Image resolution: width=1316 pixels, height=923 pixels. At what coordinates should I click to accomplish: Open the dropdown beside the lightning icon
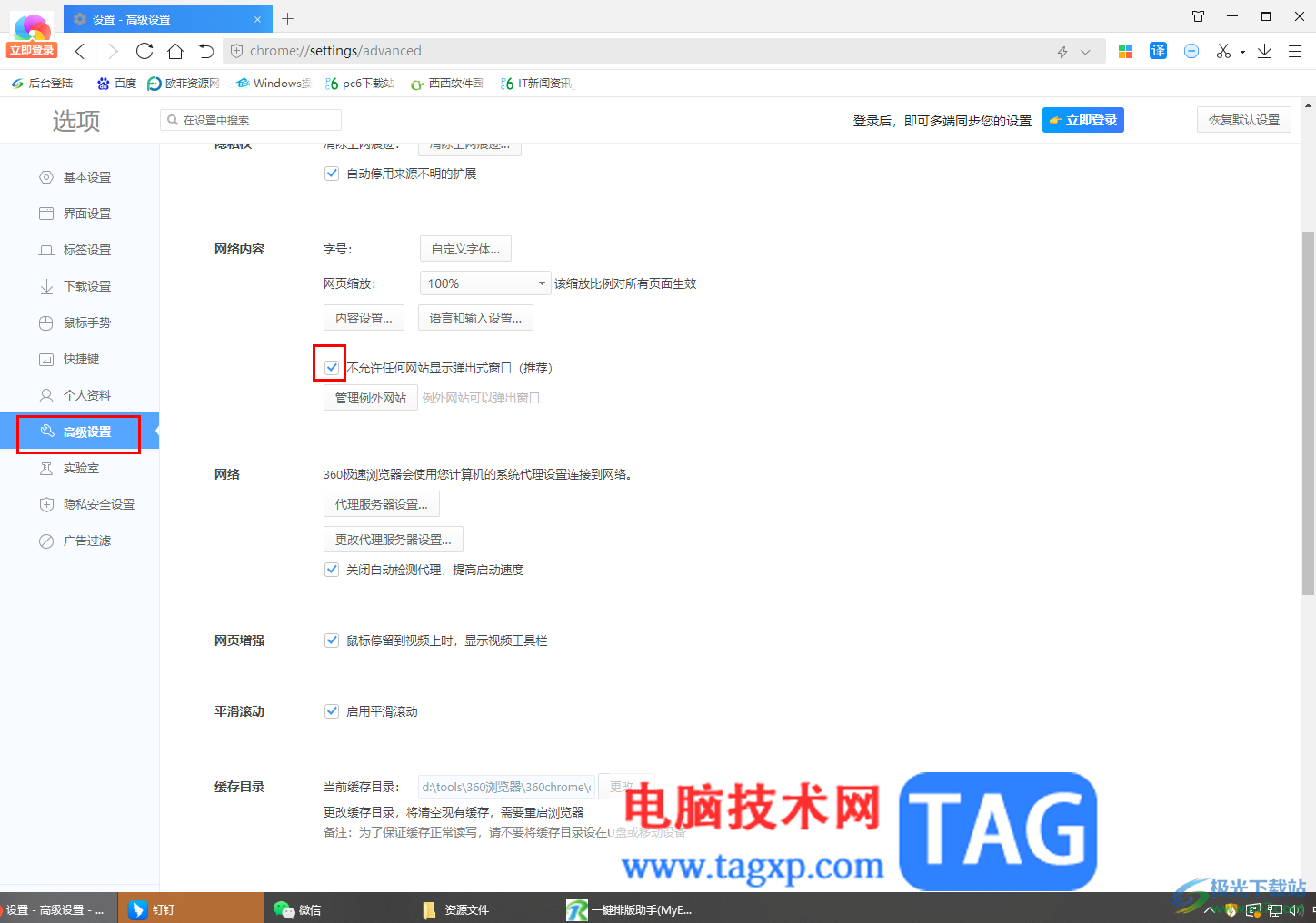1083,52
